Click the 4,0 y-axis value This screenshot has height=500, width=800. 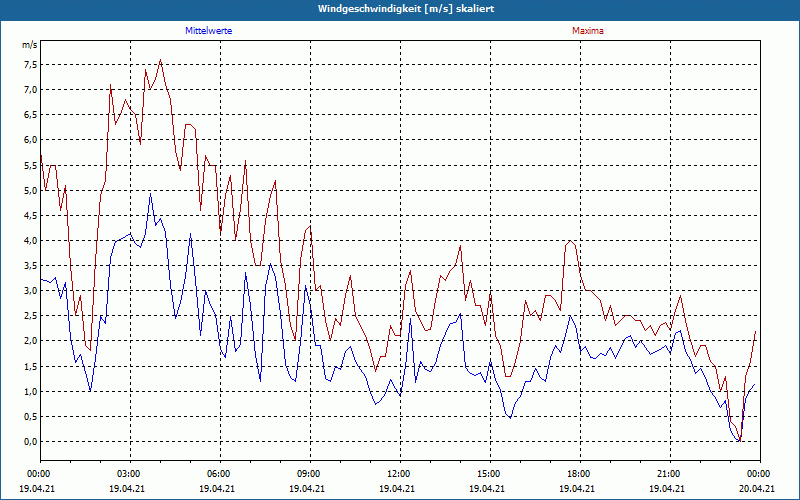coord(30,240)
